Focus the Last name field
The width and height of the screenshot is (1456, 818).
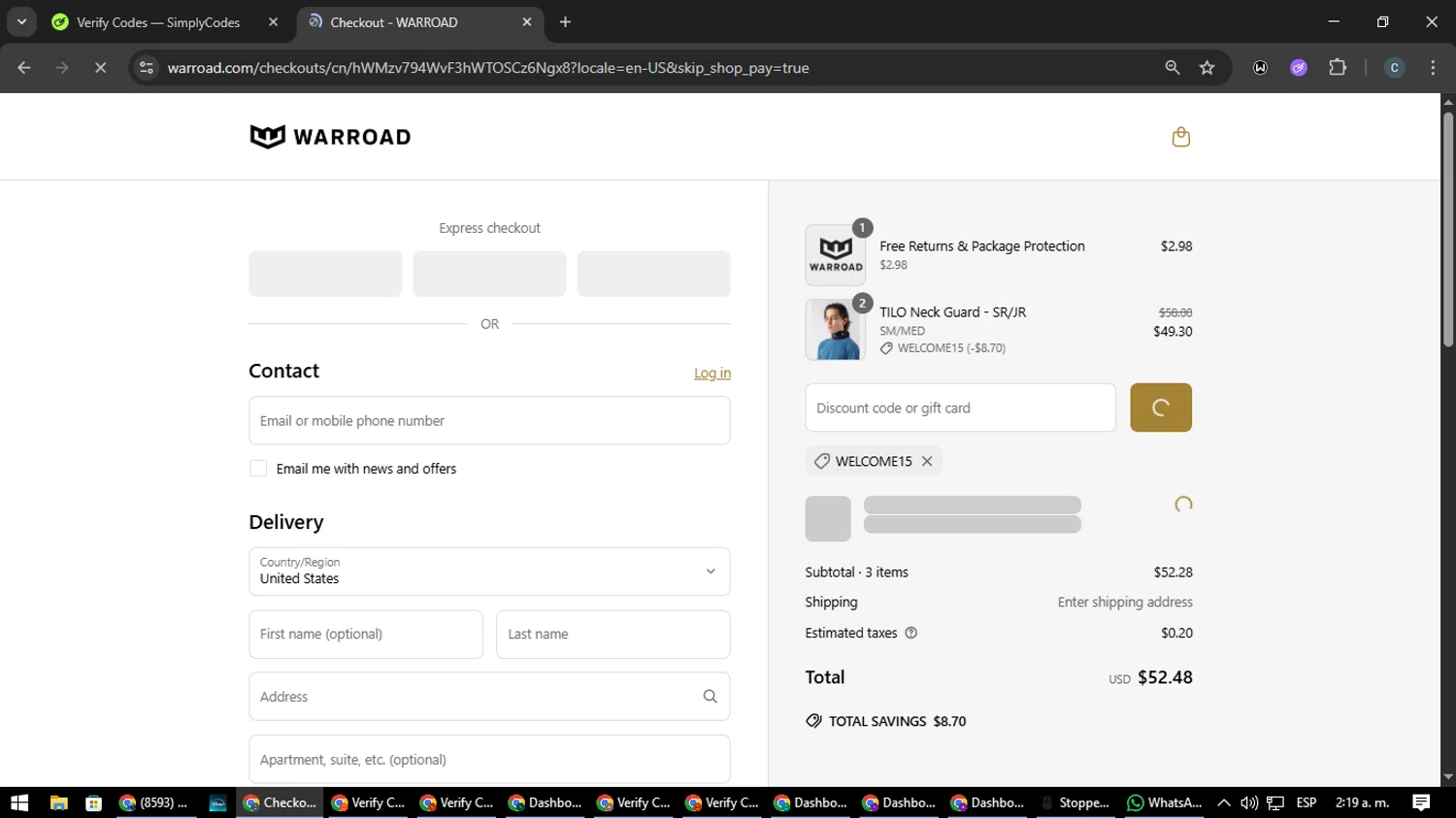click(612, 635)
